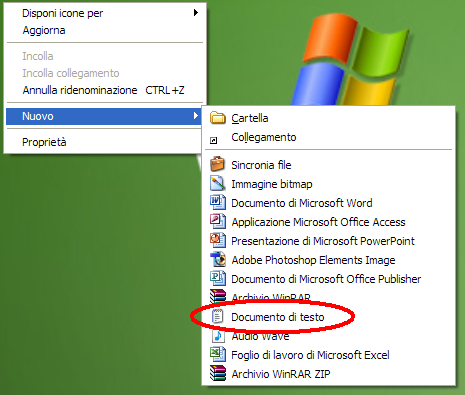Image resolution: width=465 pixels, height=395 pixels.
Task: Choose the Audio Wave entry text
Action: click(260, 337)
